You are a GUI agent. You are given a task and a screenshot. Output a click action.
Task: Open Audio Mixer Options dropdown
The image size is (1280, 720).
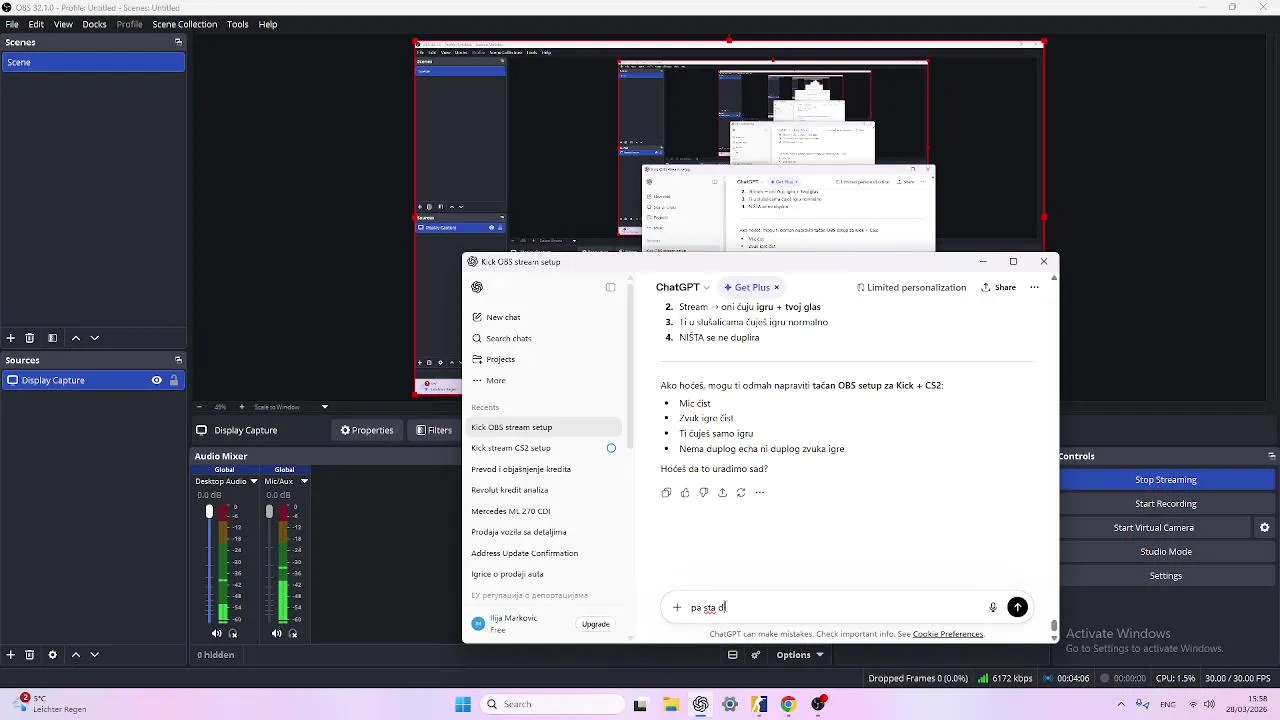800,655
